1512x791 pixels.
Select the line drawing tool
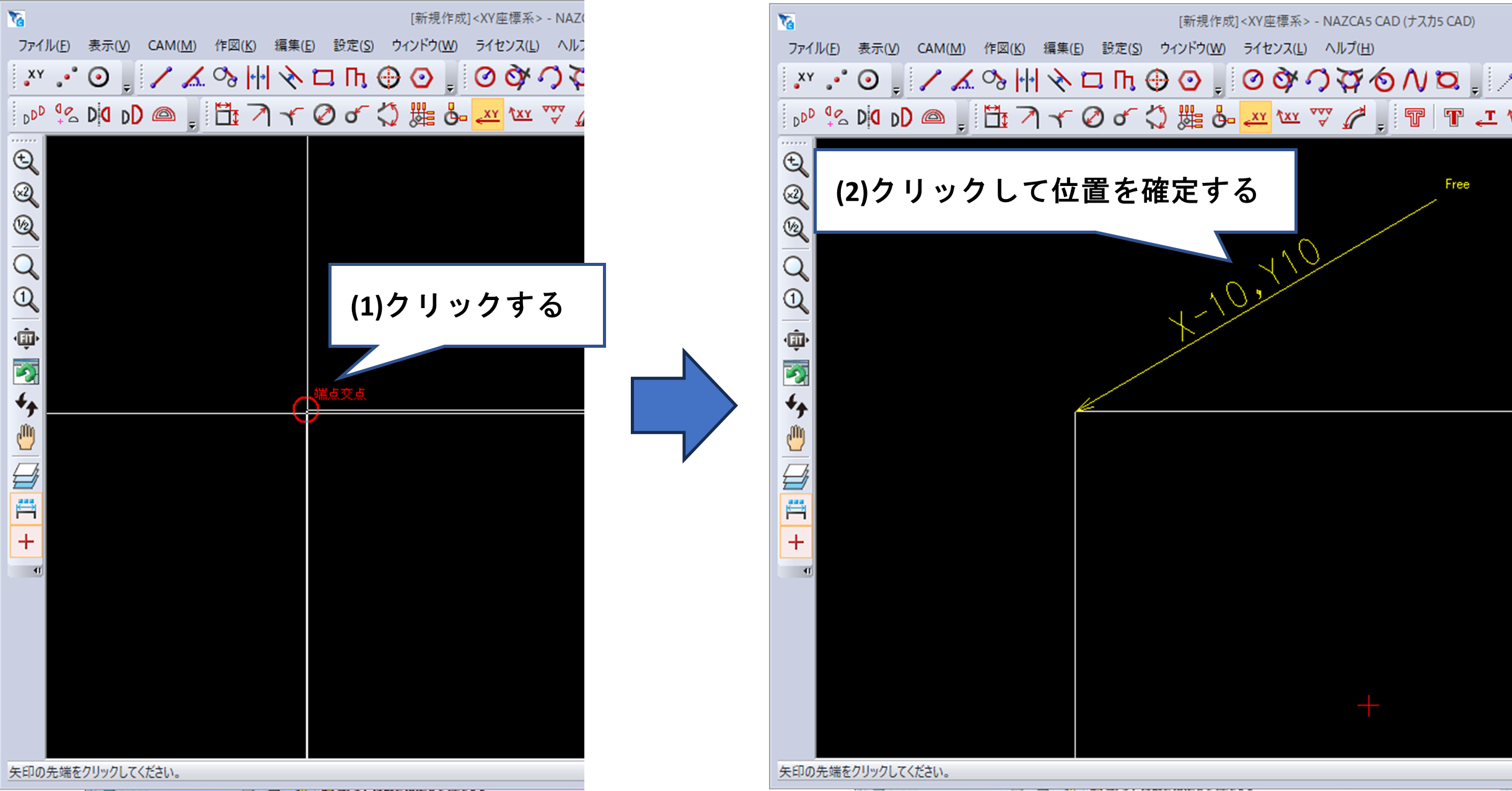[x=160, y=77]
